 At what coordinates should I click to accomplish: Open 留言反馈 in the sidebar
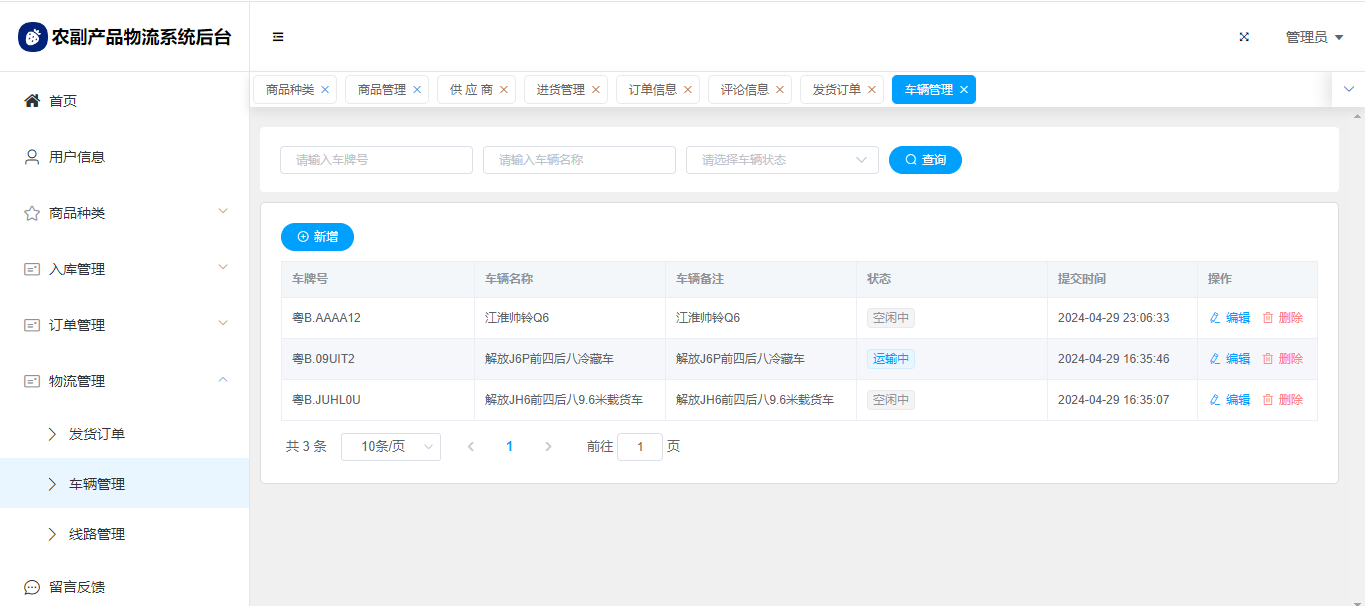pos(76,587)
